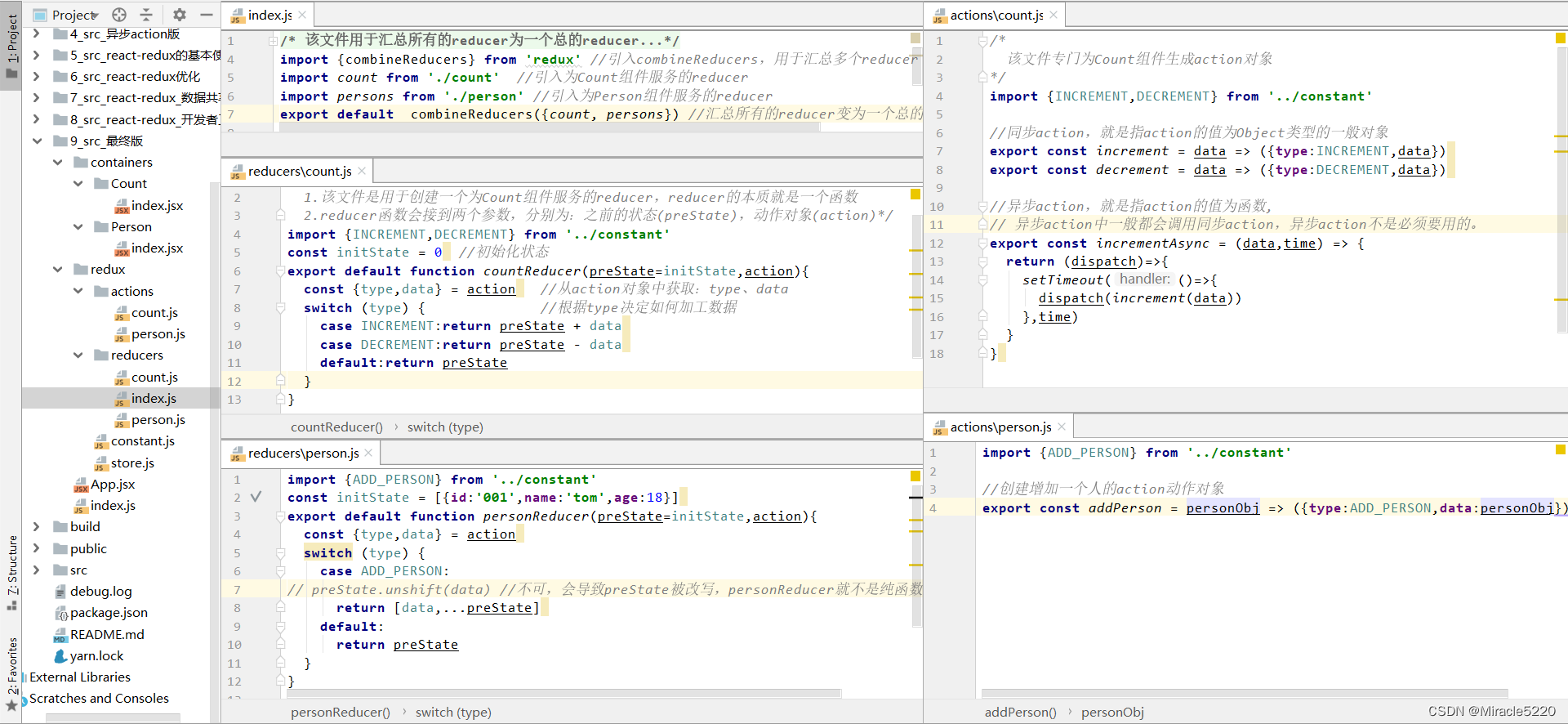Open the 2: Favorites tool window stripe
Image resolution: width=1568 pixels, height=724 pixels.
click(x=11, y=666)
